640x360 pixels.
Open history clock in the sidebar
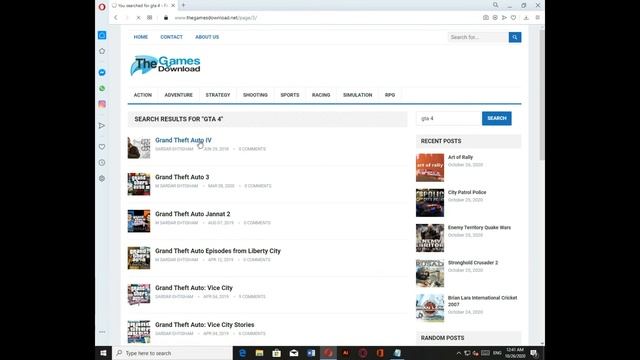point(102,162)
